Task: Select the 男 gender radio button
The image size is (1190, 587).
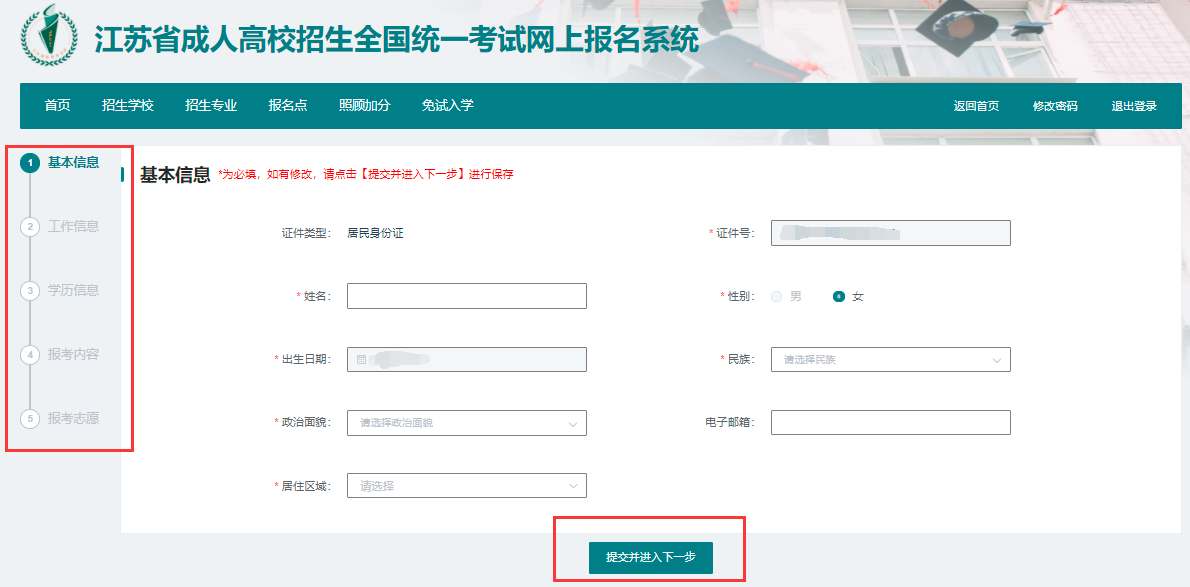Action: click(x=777, y=297)
